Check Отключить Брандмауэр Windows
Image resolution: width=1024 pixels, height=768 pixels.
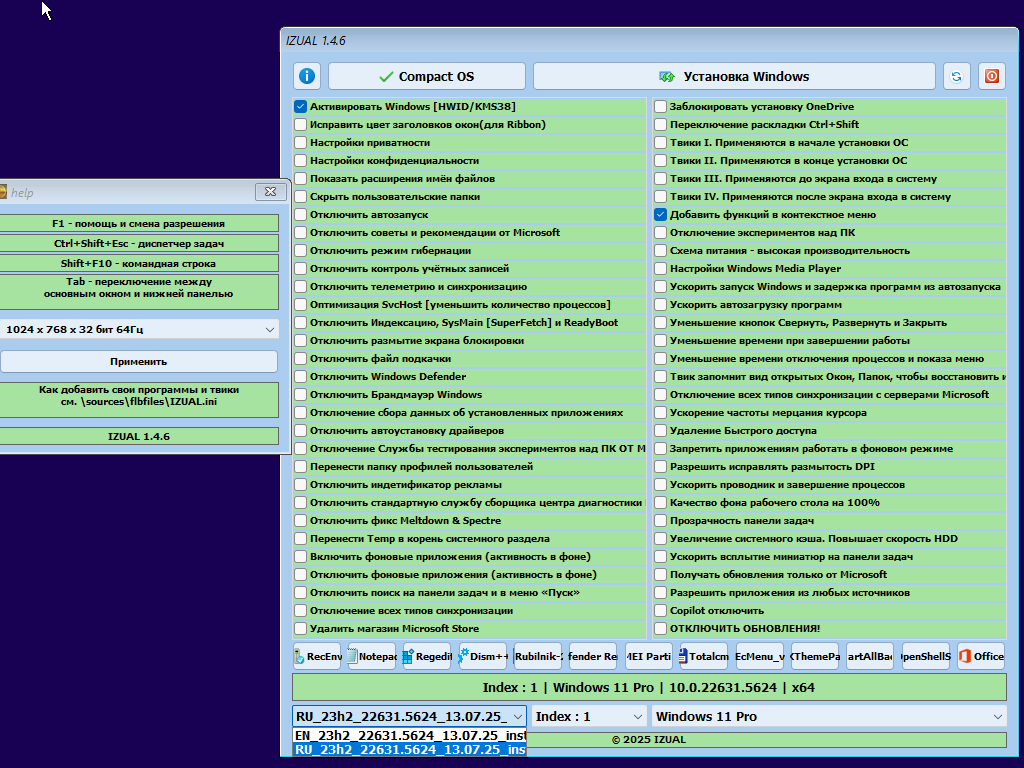300,394
